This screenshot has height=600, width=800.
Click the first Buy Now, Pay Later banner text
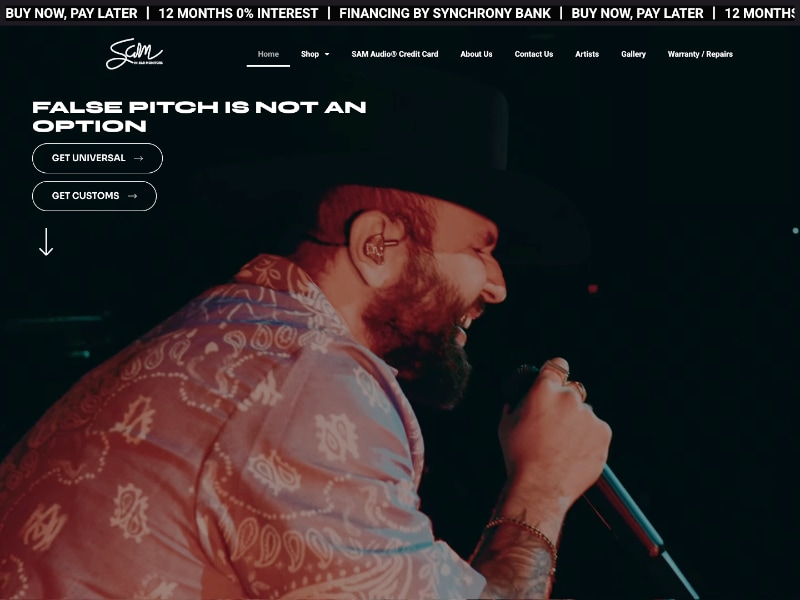click(71, 13)
